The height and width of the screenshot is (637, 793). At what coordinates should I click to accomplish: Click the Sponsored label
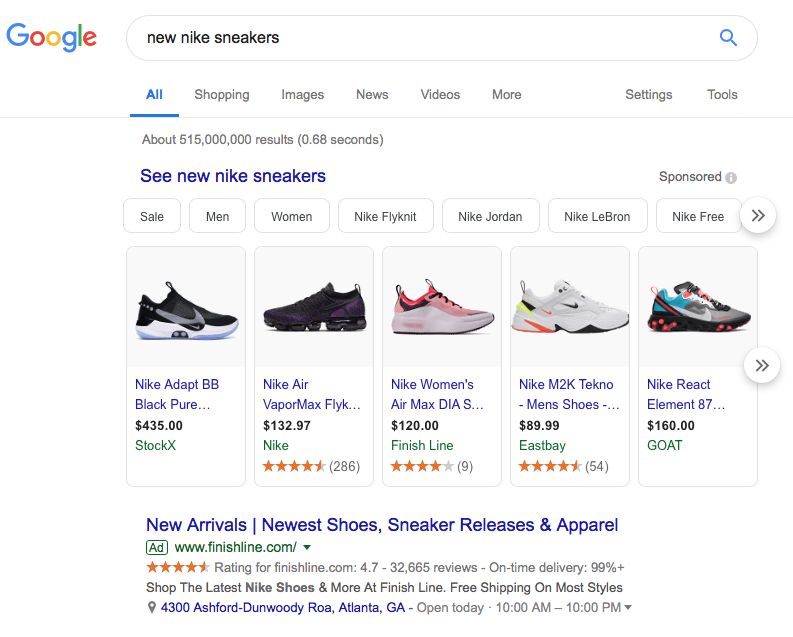pos(690,176)
